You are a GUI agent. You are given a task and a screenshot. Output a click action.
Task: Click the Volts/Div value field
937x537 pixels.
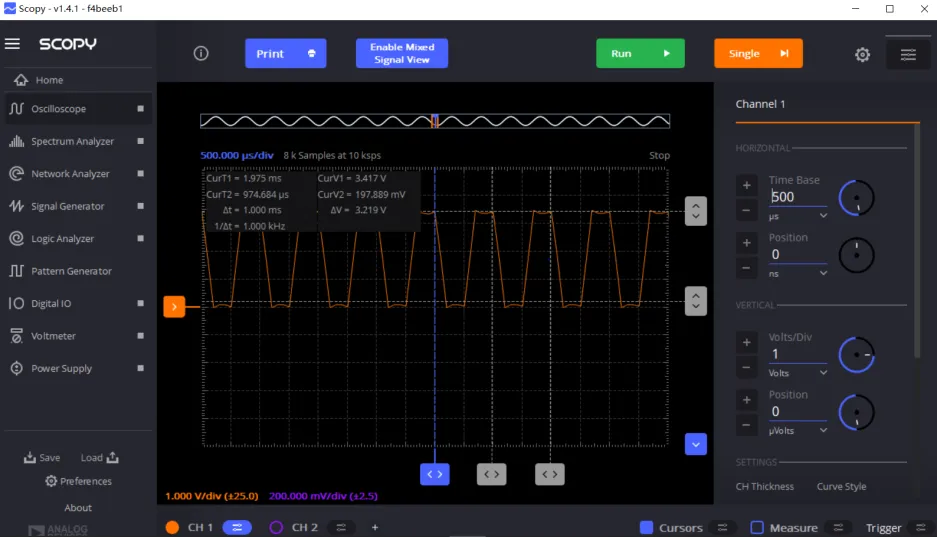coord(798,354)
